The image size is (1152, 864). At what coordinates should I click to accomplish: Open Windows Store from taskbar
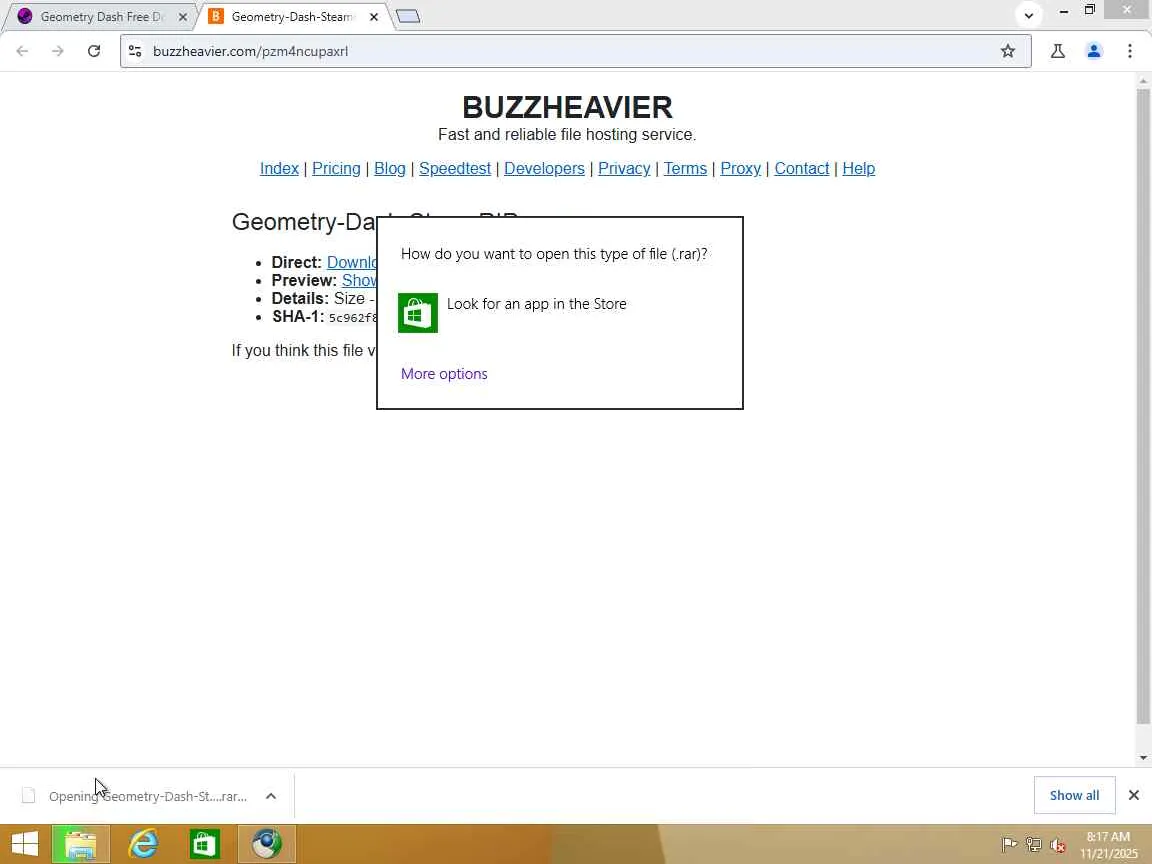(204, 844)
